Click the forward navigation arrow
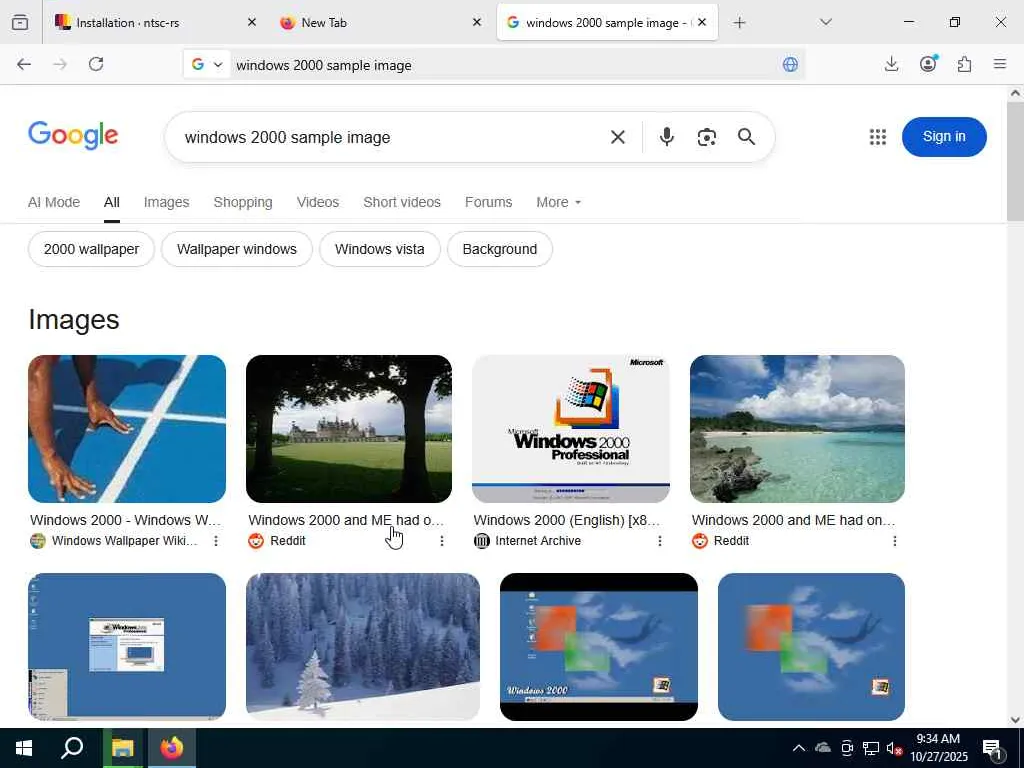Viewport: 1024px width, 768px height. [60, 64]
